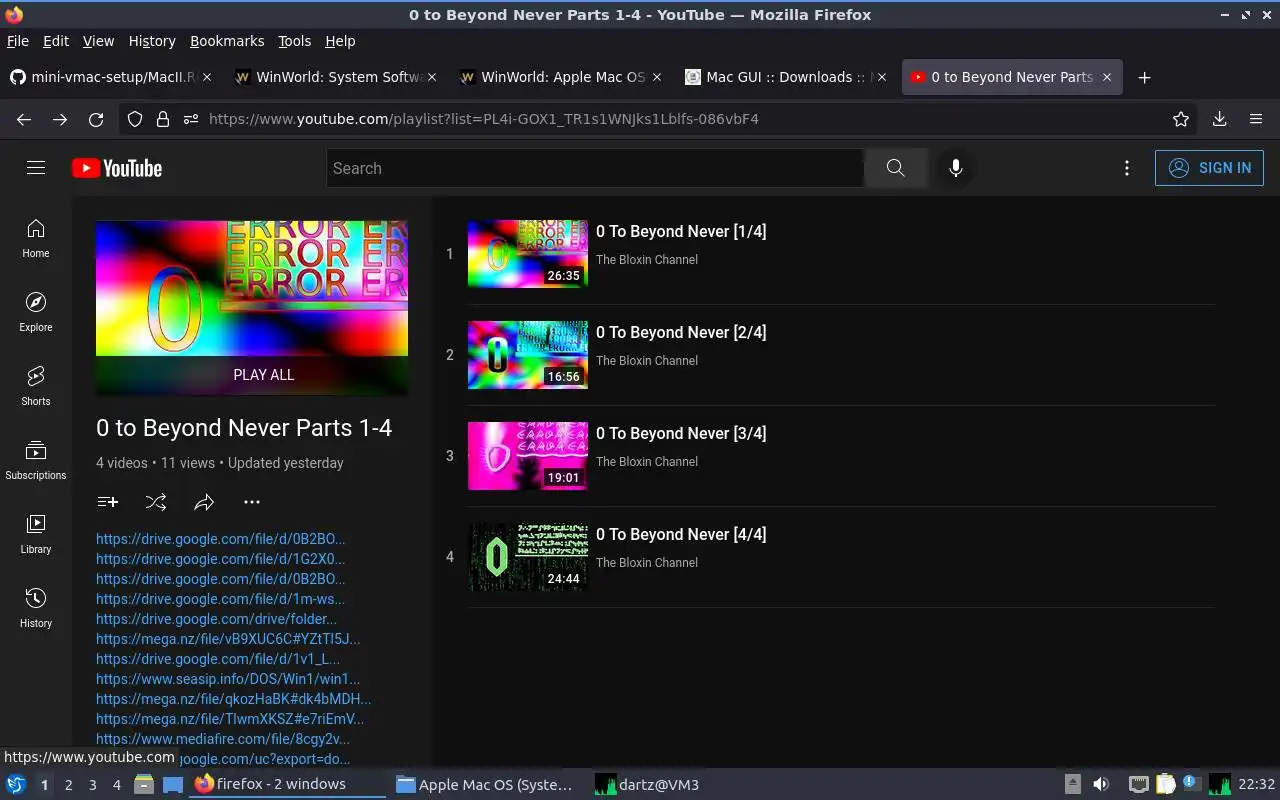
Task: Open The Bloxin Channel under video 1
Action: [647, 260]
